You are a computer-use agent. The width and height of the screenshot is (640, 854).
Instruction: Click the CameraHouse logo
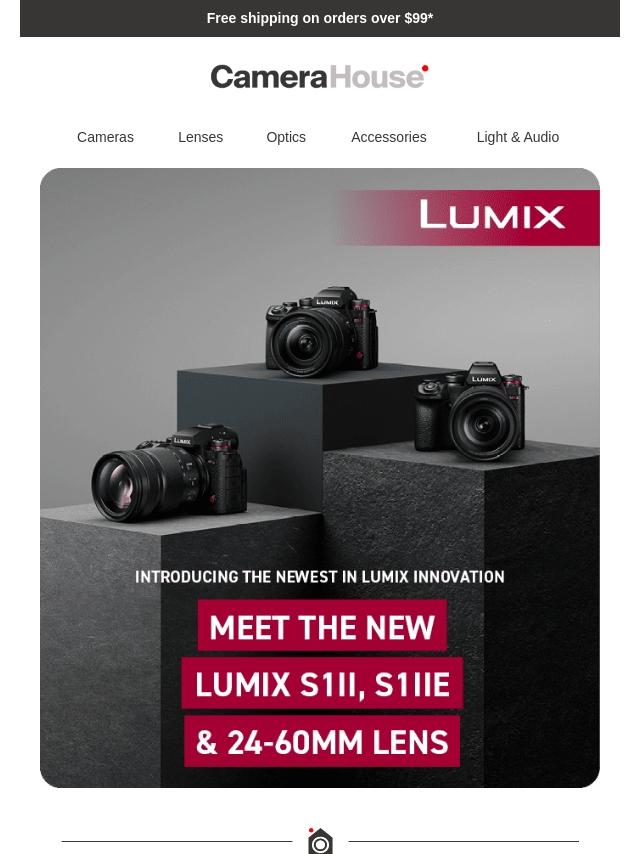click(319, 77)
